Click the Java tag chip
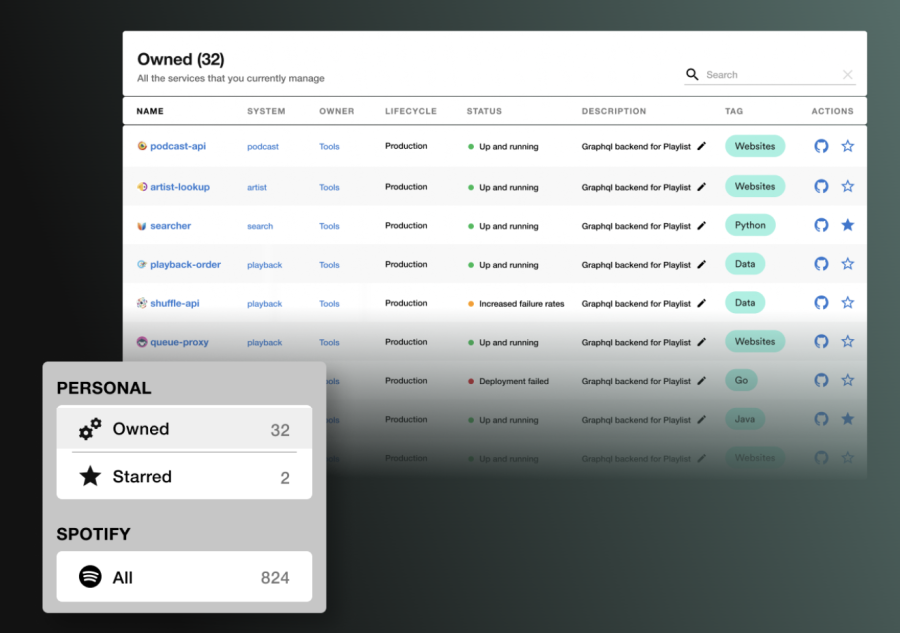900x633 pixels. coord(744,419)
